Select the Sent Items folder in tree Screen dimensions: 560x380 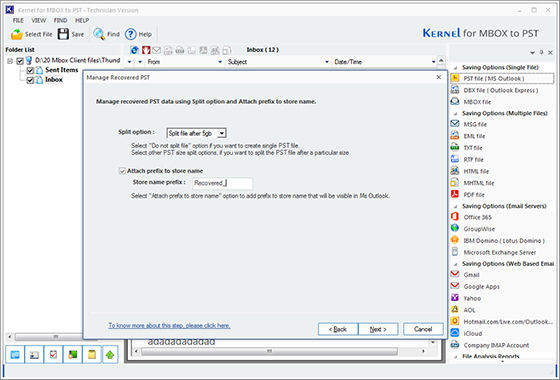point(61,70)
